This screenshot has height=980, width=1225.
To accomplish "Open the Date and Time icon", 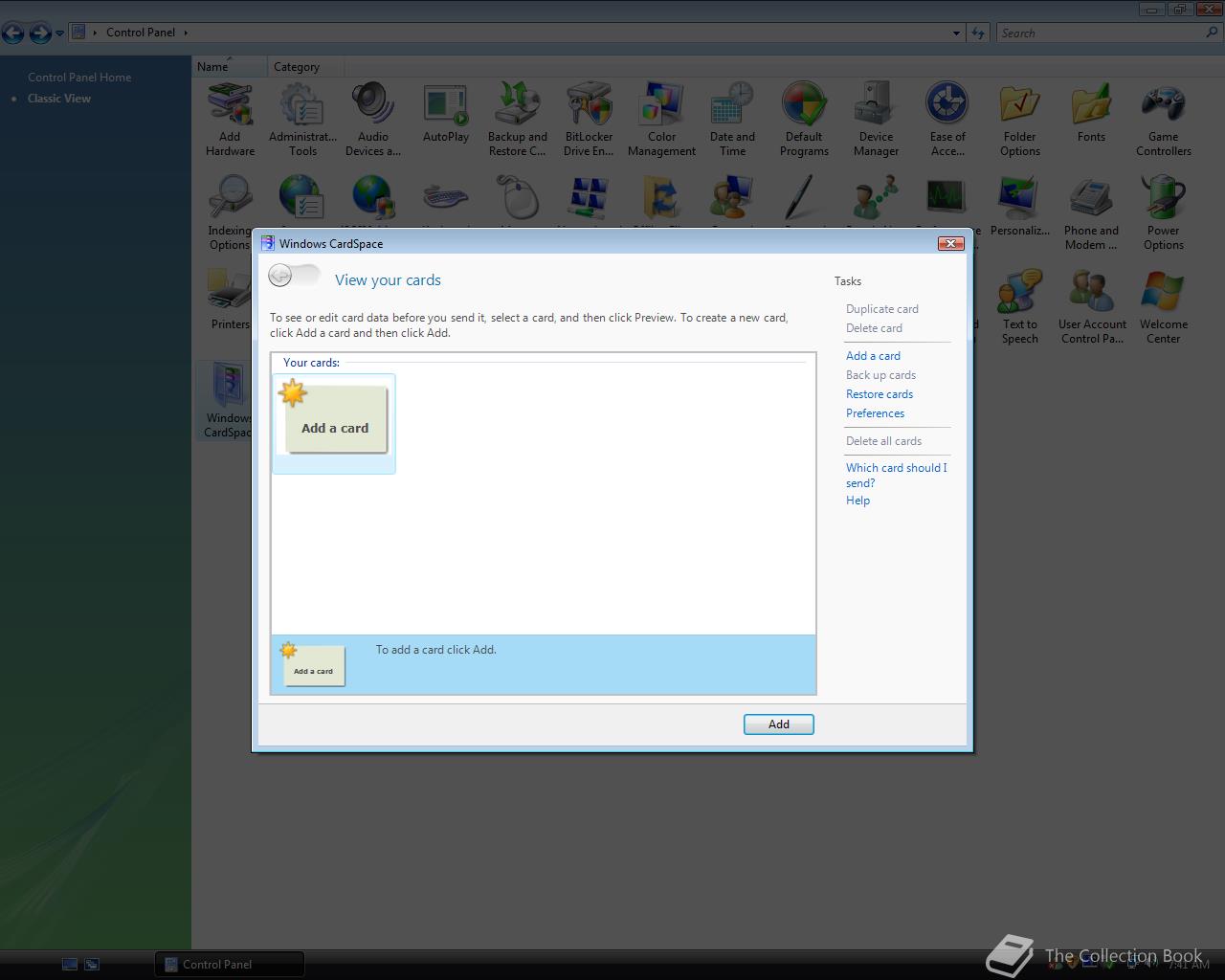I will [x=732, y=120].
